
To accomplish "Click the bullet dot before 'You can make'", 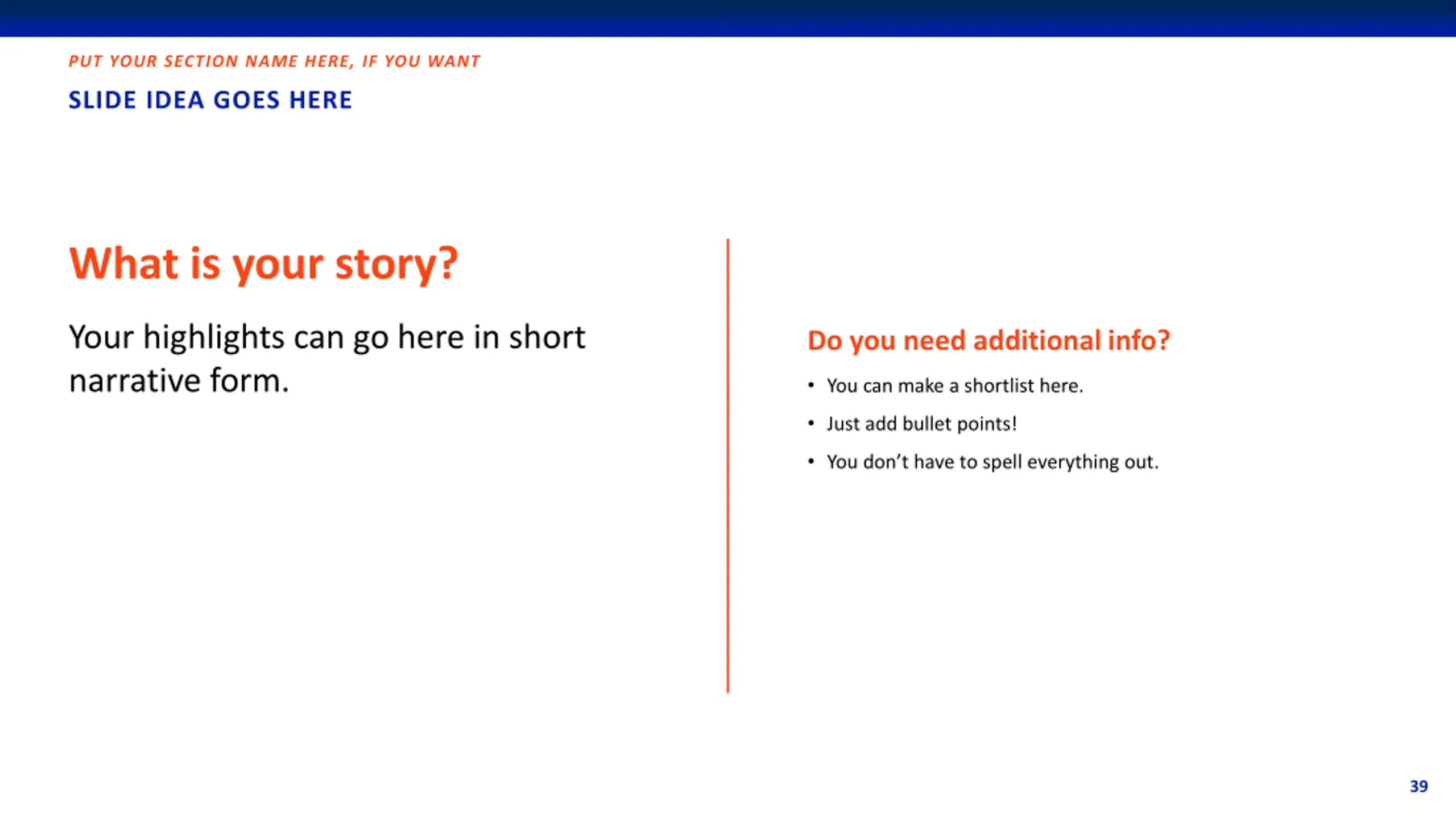I will point(811,386).
